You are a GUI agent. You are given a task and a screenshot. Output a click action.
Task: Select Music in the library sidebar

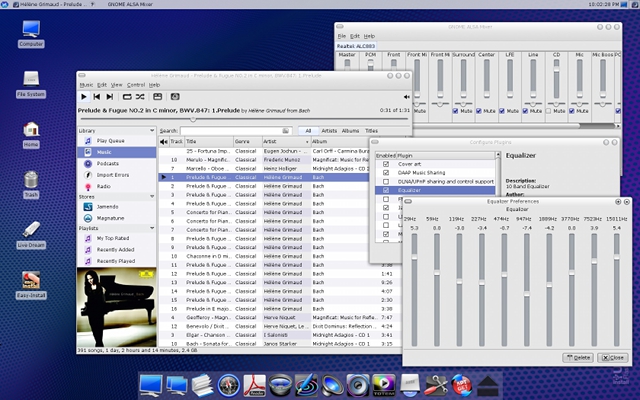[117, 152]
